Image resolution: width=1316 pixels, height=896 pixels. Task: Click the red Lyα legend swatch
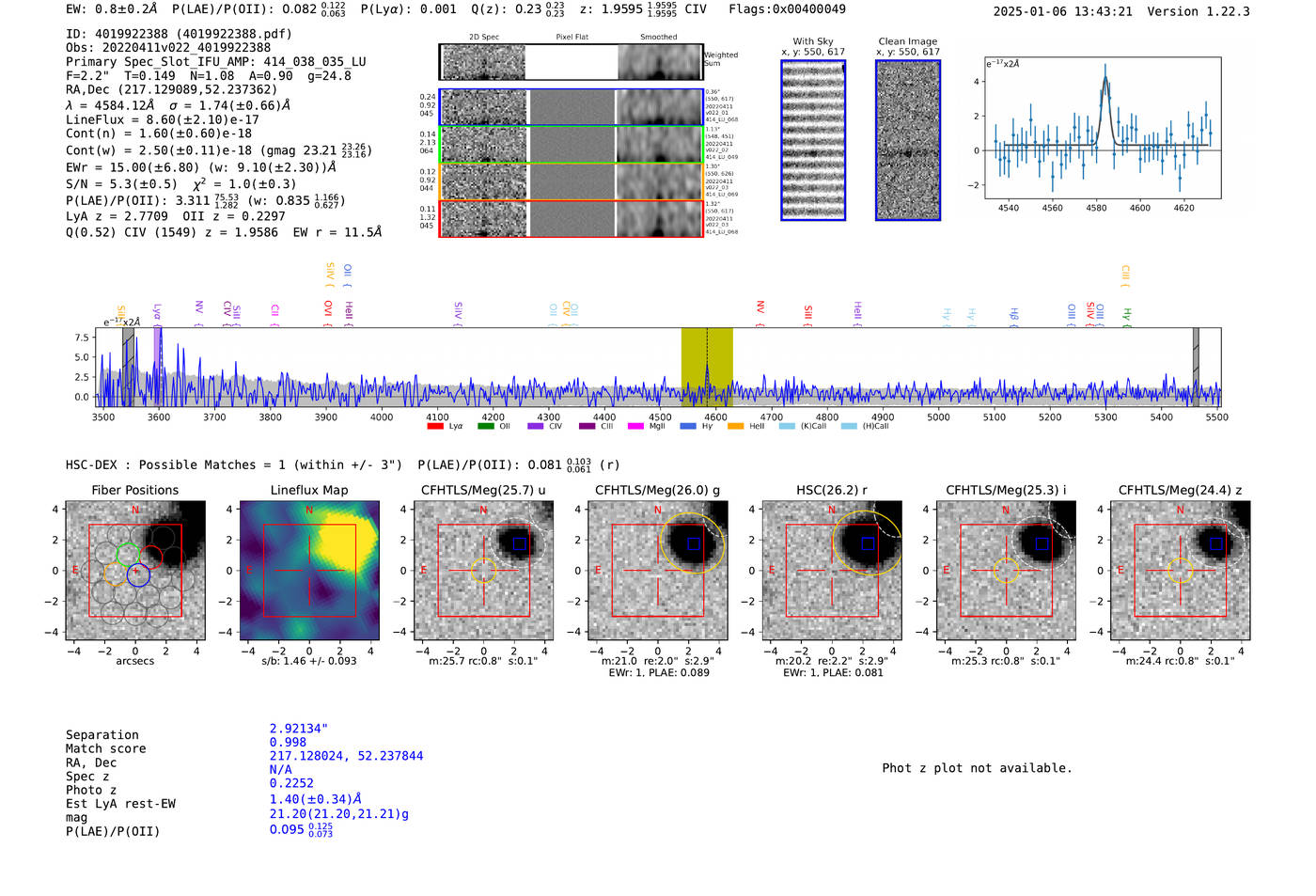(435, 427)
